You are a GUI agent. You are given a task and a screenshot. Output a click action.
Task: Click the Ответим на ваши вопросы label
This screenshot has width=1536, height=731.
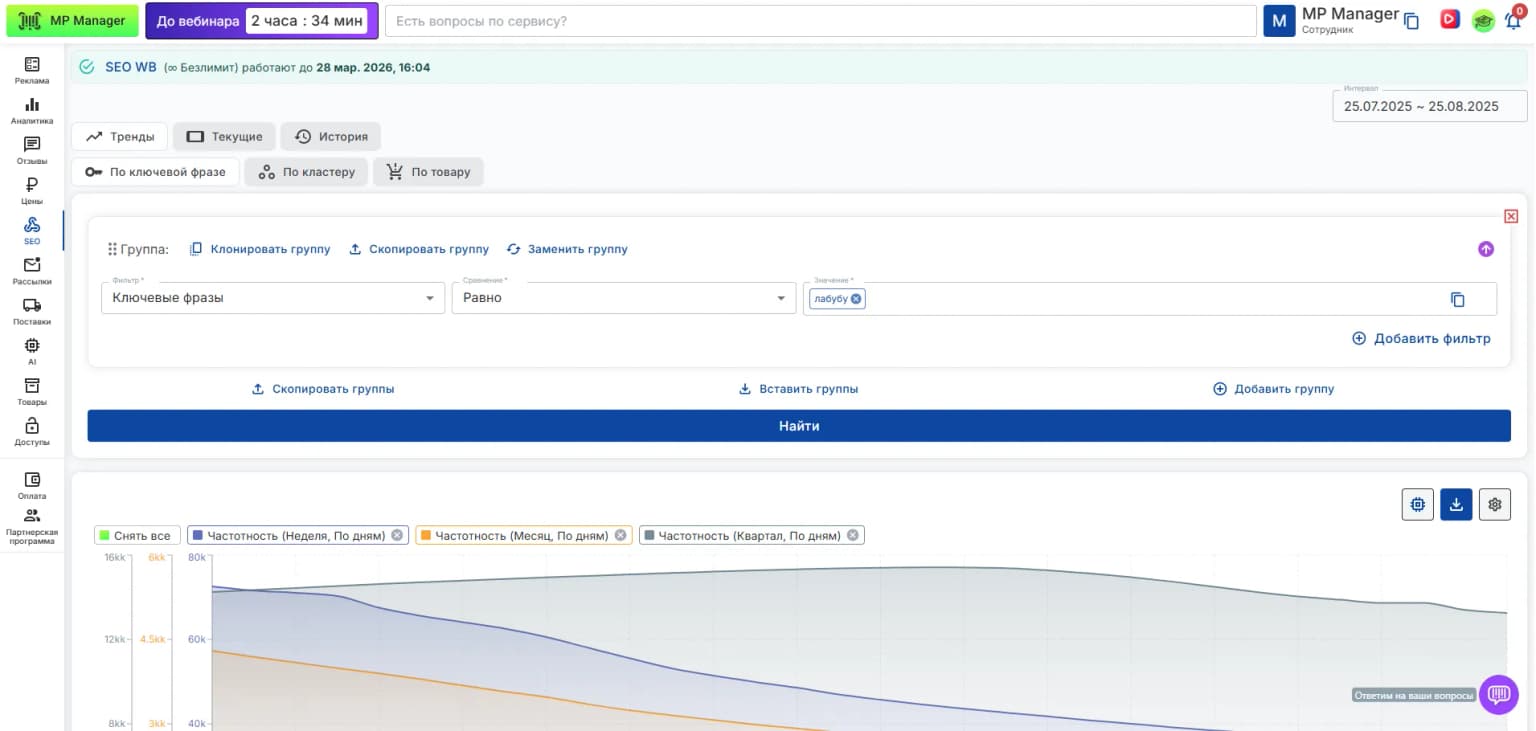pos(1414,695)
